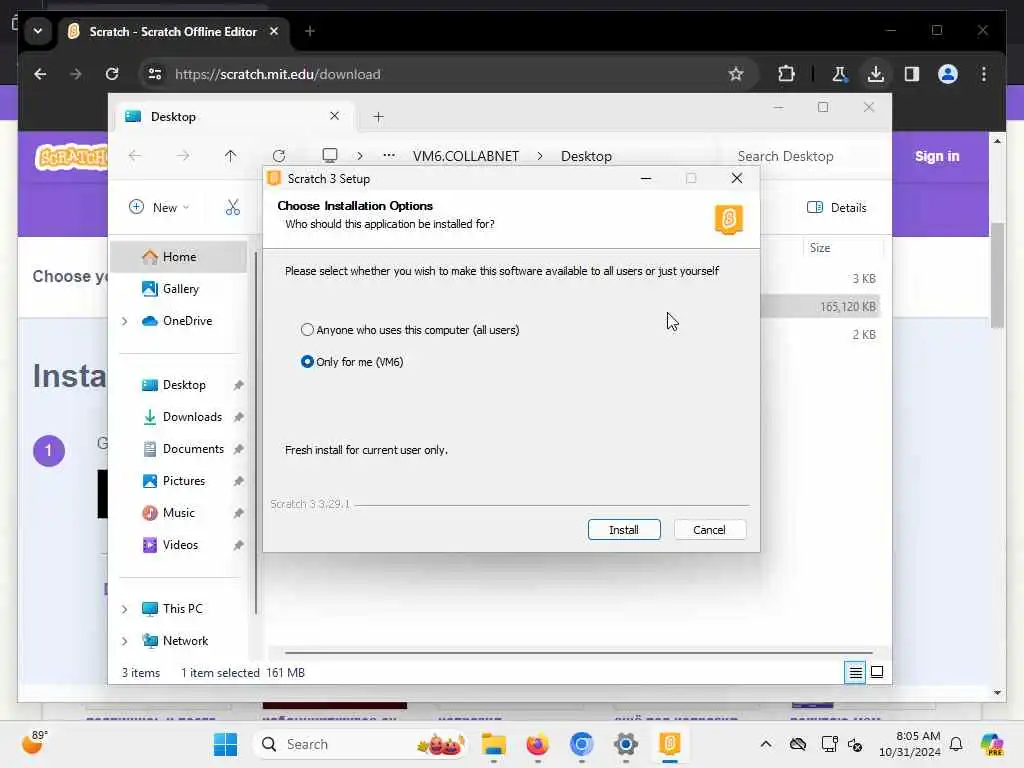Open the Windows Start menu
This screenshot has width=1024, height=768.
[225, 744]
